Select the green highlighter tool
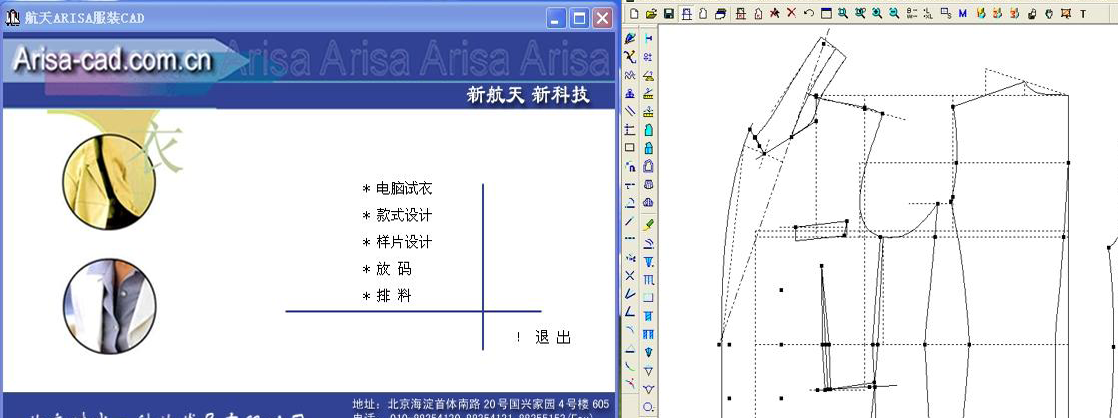The width and height of the screenshot is (1118, 418). 648,225
